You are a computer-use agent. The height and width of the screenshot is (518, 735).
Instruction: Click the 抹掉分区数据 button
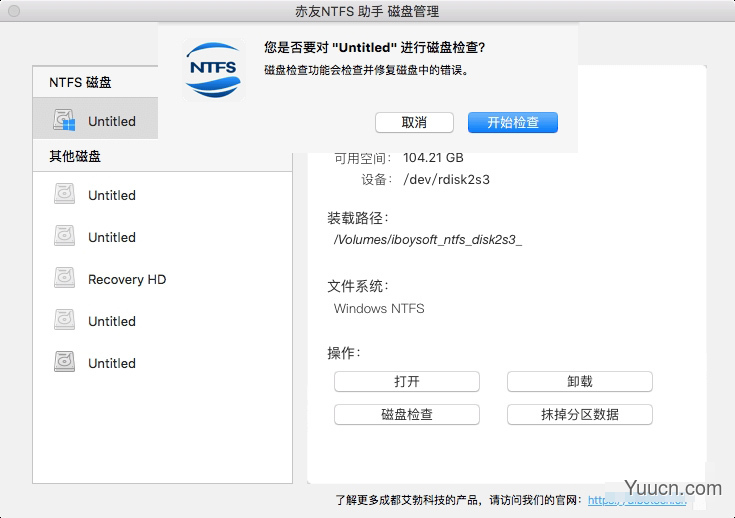pos(579,414)
